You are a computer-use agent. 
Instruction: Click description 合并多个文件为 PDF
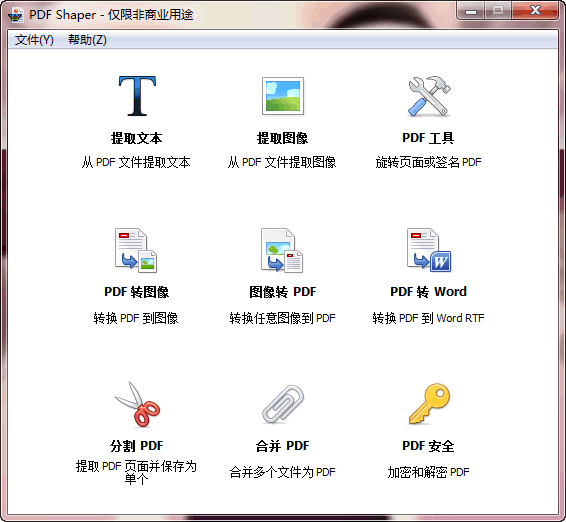point(282,473)
